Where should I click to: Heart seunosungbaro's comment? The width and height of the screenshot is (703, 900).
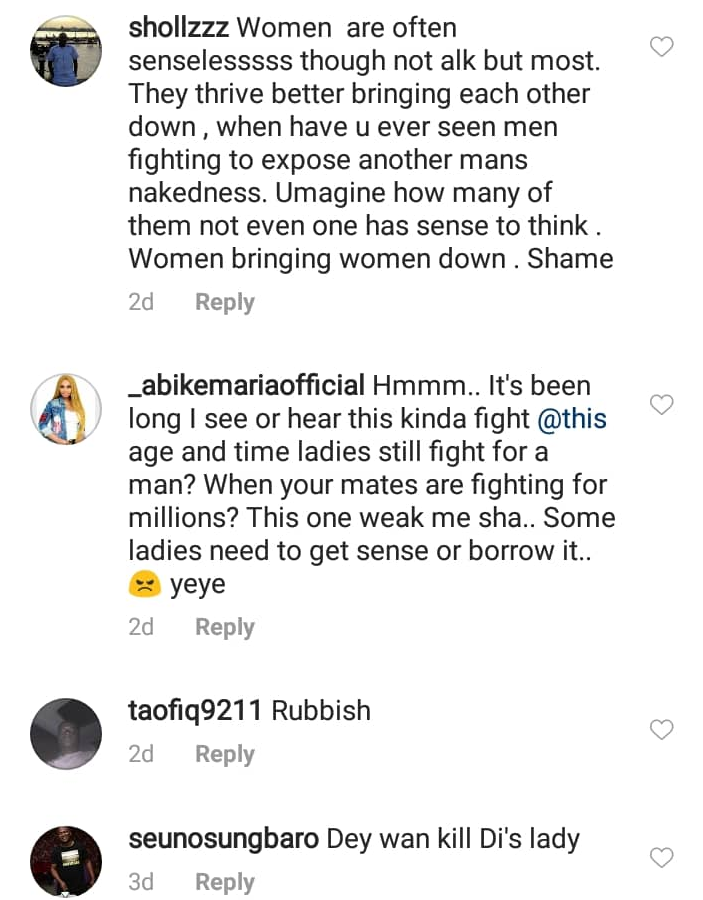click(662, 856)
